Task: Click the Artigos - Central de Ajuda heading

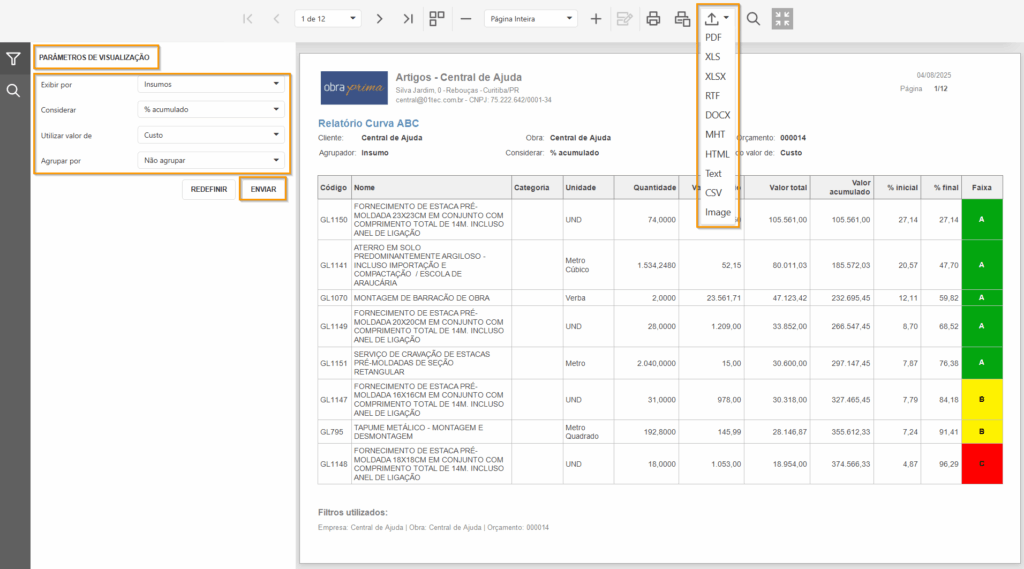Action: (x=458, y=77)
